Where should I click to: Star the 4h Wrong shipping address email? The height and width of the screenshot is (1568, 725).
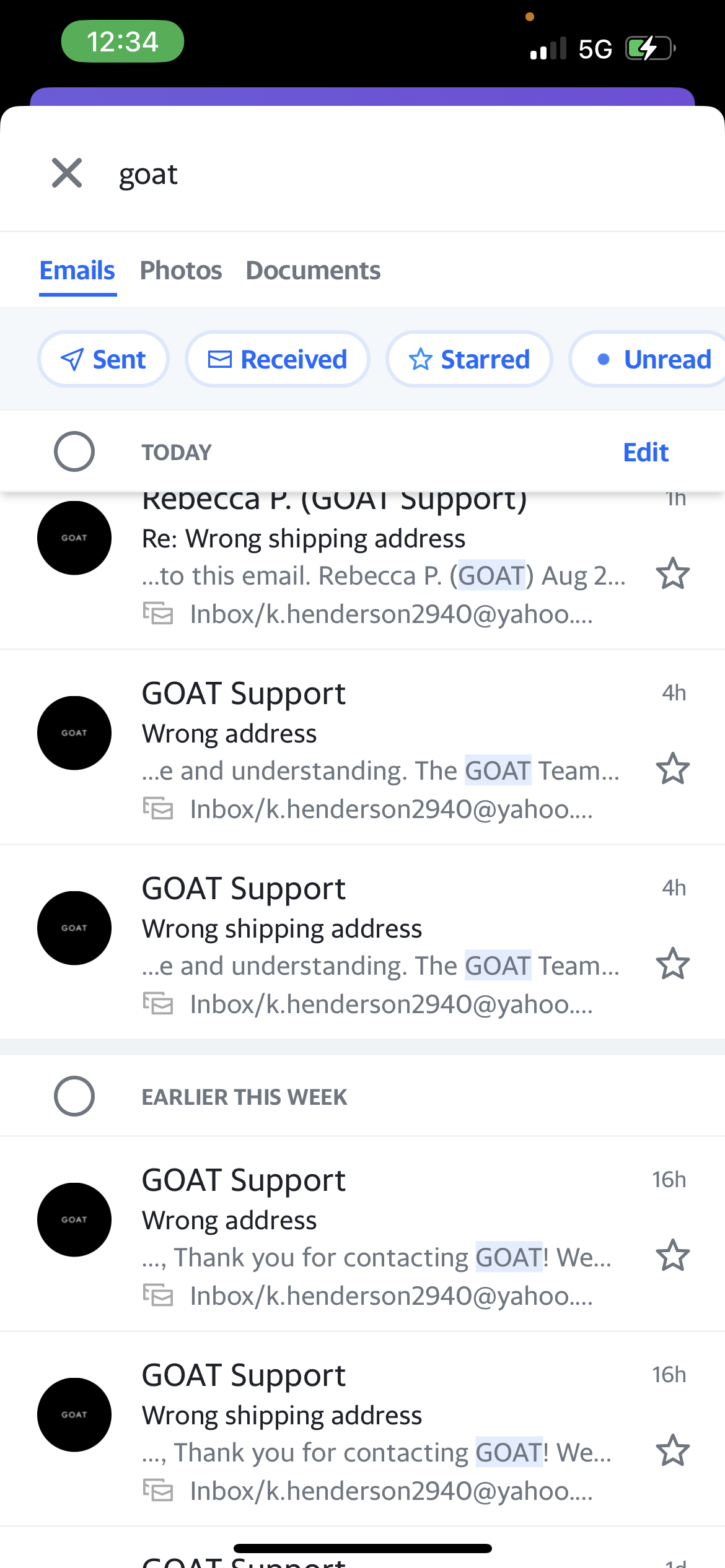(x=673, y=964)
